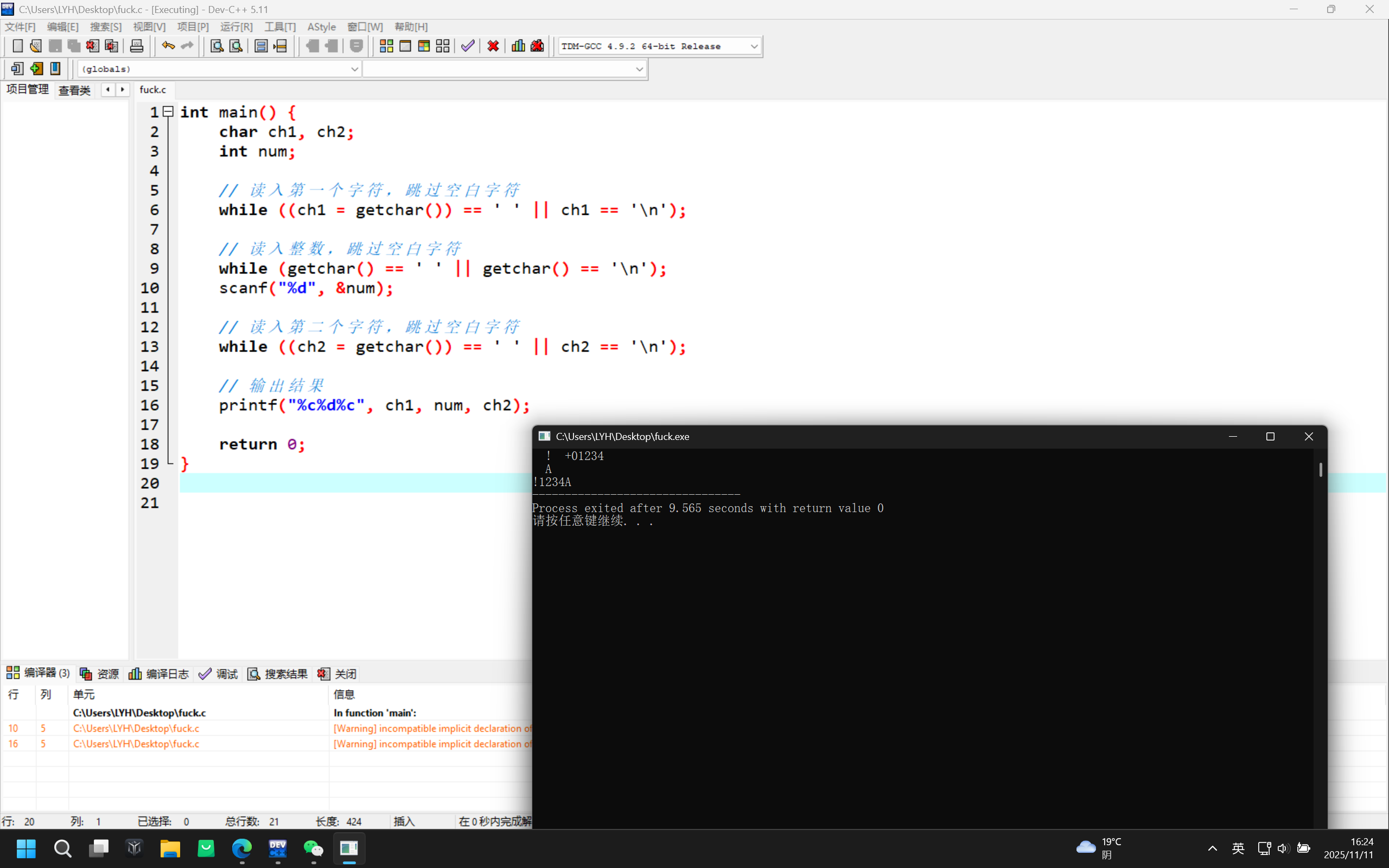1389x868 pixels.
Task: Click the Undo arrow icon
Action: pos(168,46)
